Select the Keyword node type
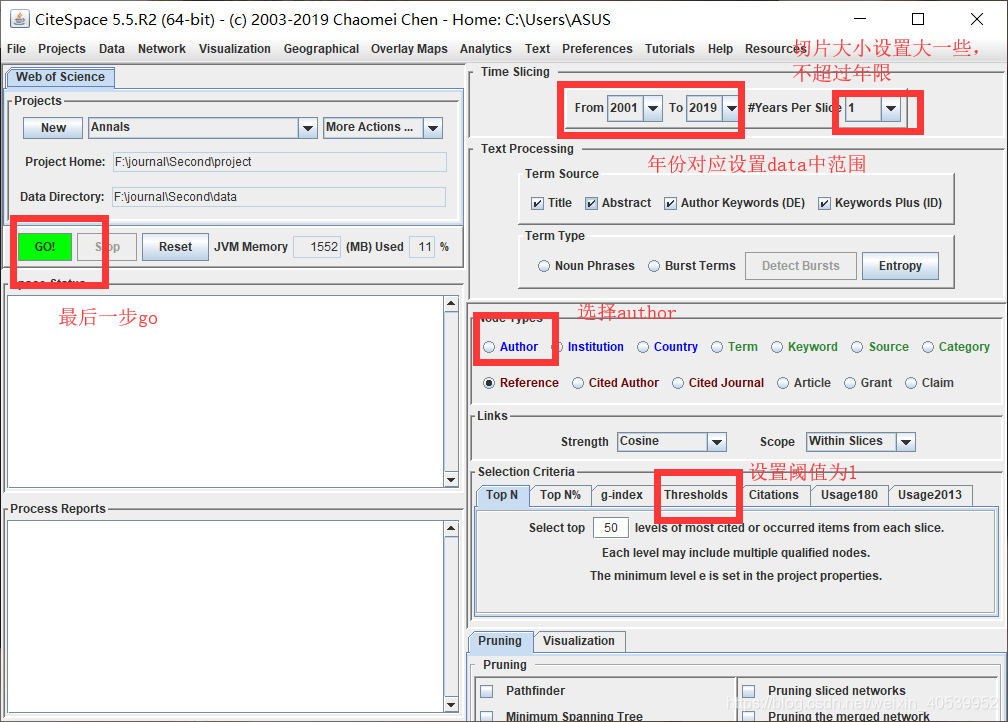This screenshot has height=722, width=1008. tap(777, 347)
